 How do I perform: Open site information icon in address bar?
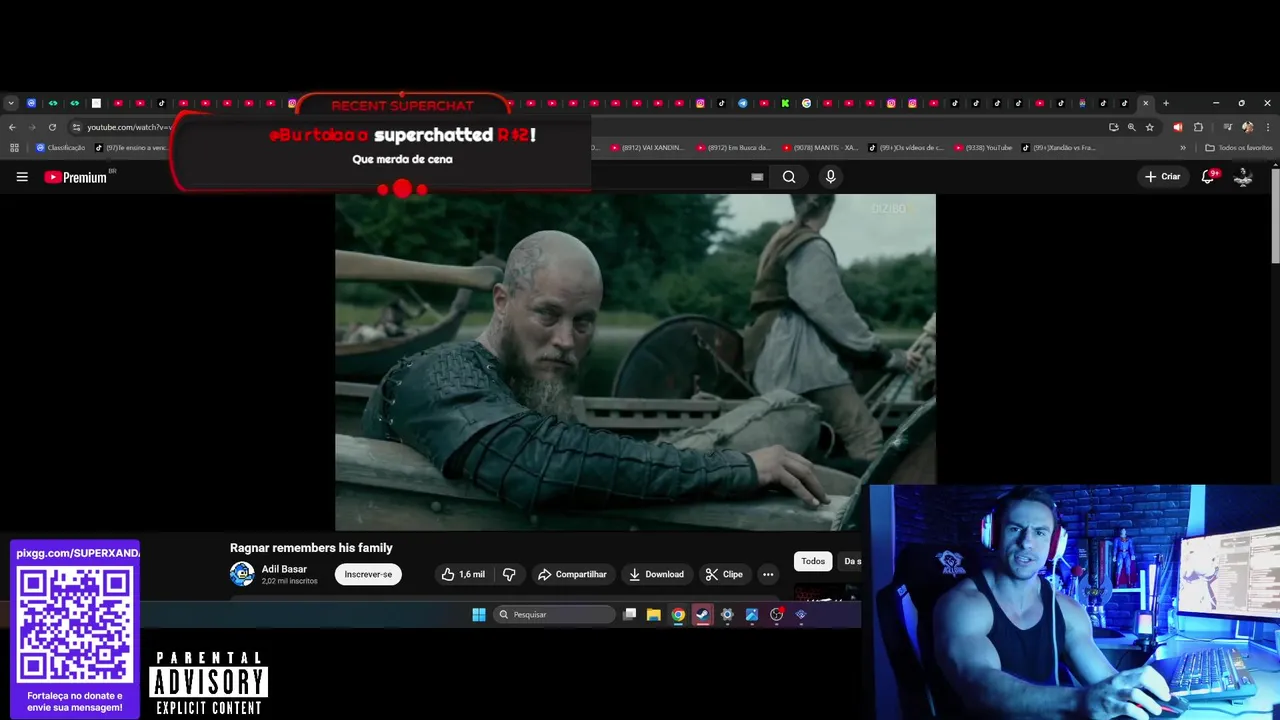point(76,127)
